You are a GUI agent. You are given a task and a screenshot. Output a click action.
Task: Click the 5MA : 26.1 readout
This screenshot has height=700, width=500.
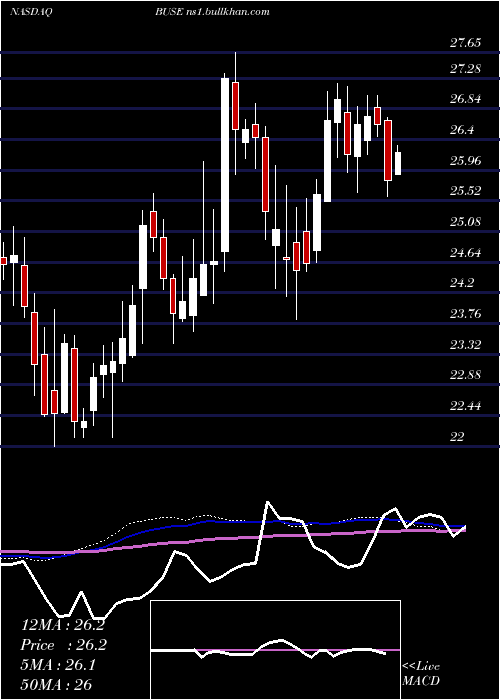tap(58, 666)
